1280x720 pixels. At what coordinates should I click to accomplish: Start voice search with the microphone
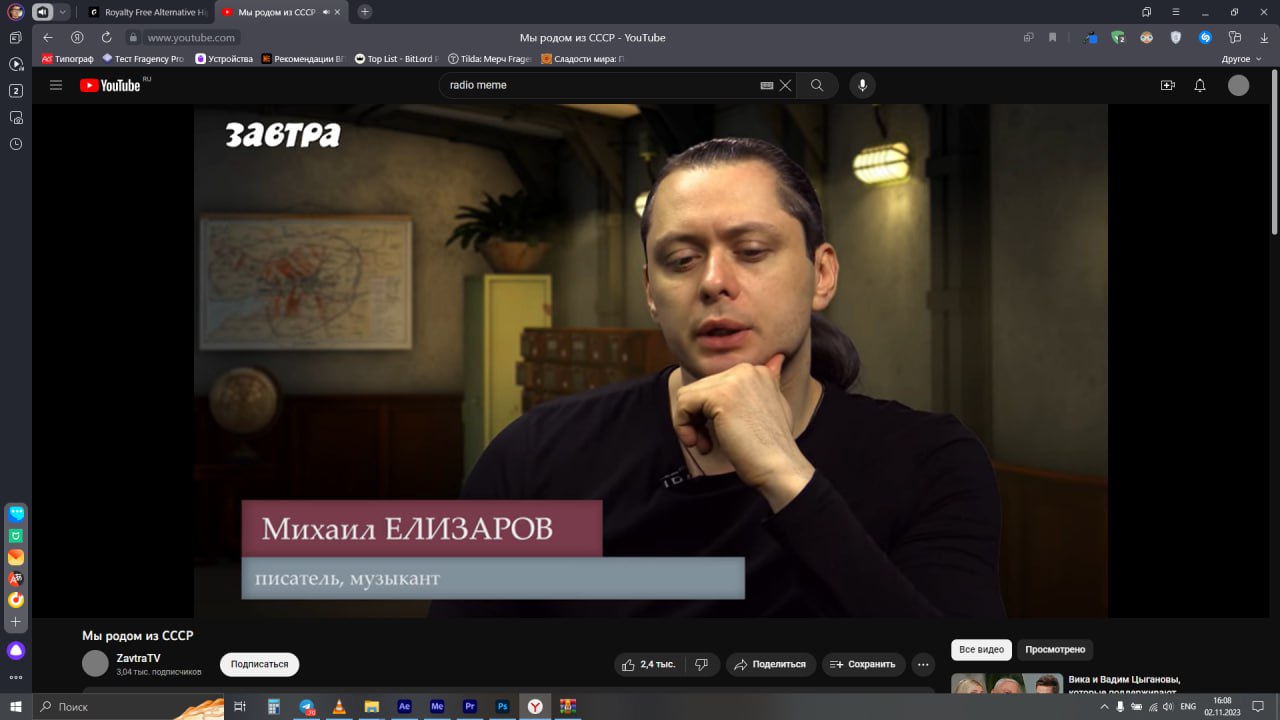tap(863, 85)
